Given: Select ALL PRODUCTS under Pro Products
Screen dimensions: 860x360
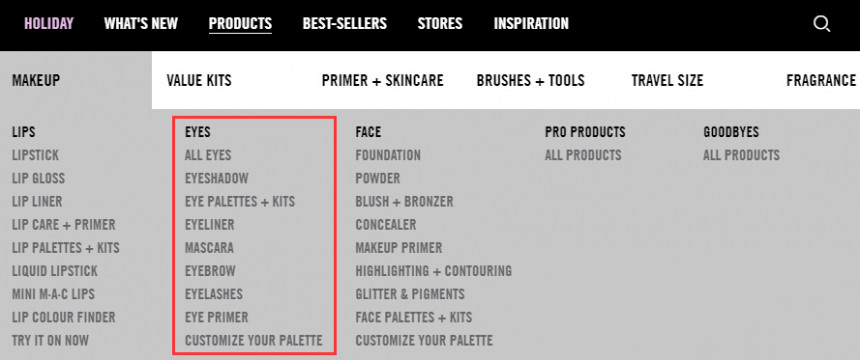Looking at the screenshot, I should 583,155.
